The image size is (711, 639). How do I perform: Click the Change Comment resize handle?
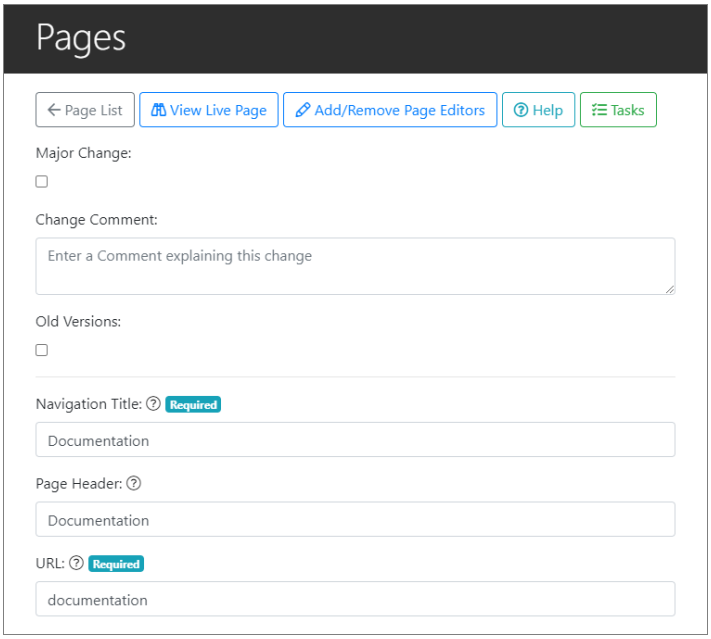coord(670,289)
